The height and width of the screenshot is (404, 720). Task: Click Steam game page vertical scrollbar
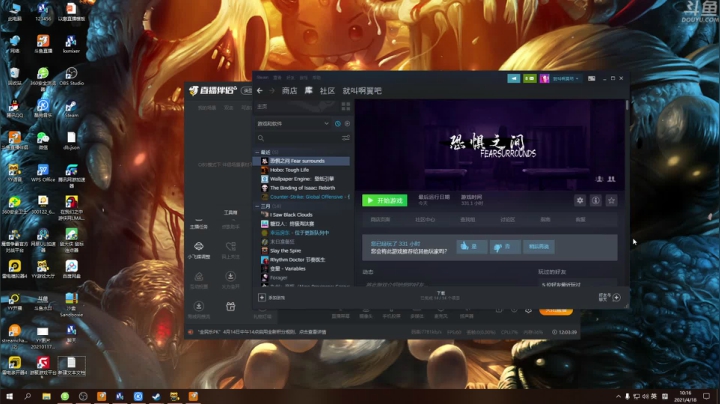tap(627, 106)
